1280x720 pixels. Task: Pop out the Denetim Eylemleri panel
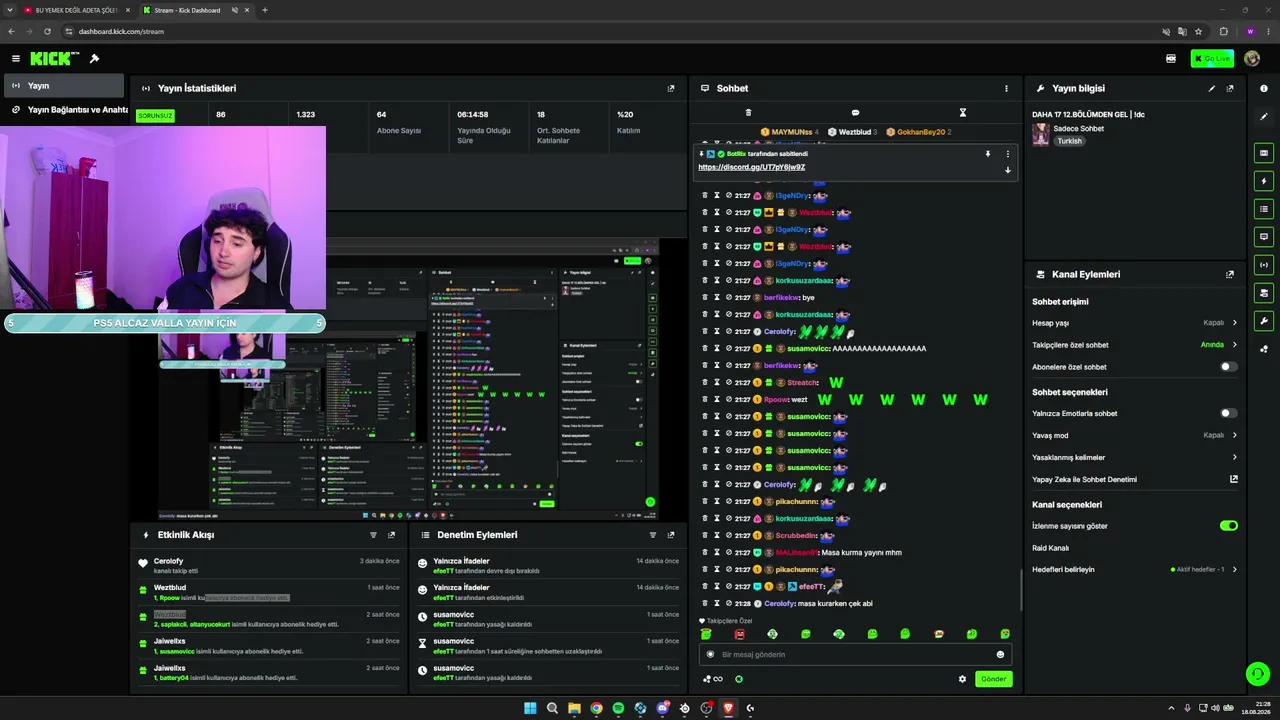tap(671, 535)
